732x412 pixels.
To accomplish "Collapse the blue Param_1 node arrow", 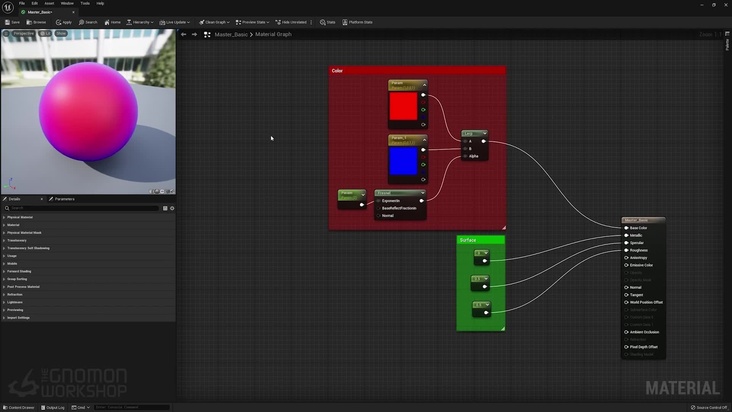I will click(424, 140).
